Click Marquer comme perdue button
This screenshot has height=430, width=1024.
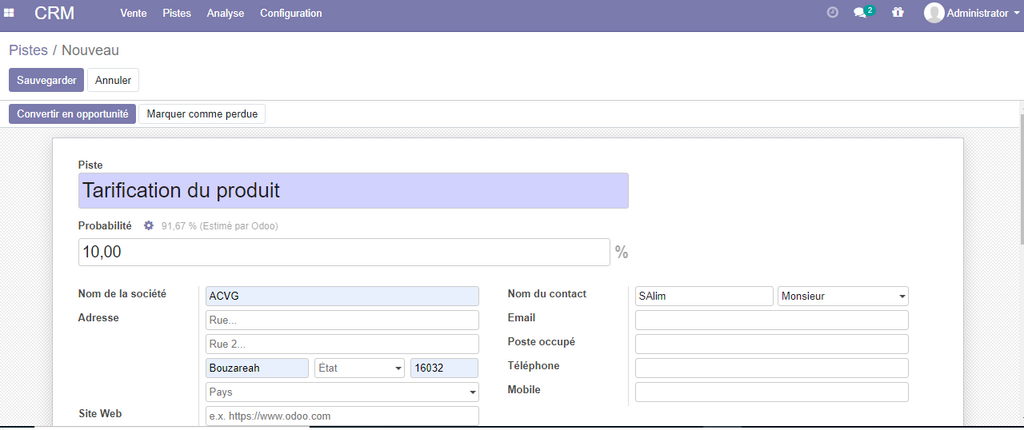click(202, 114)
